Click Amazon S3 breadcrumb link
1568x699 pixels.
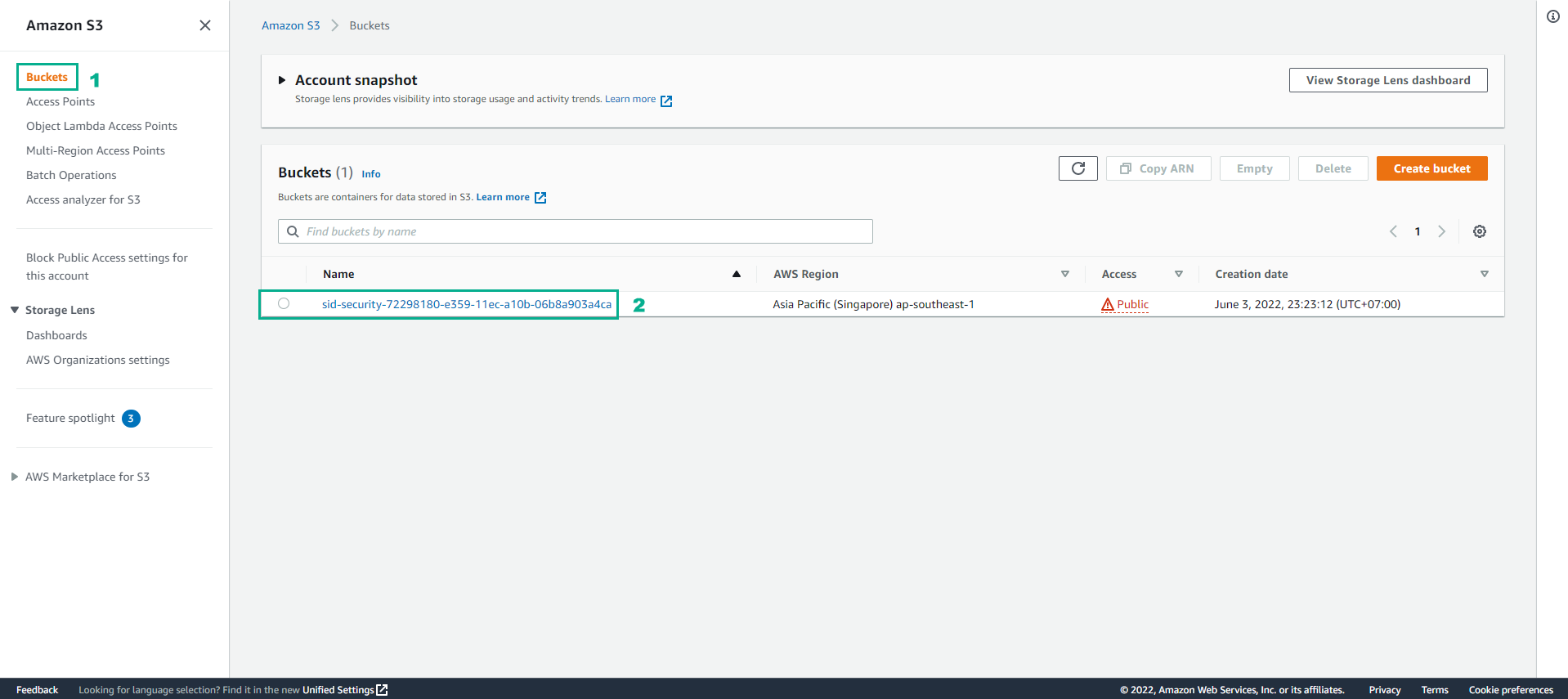pos(290,25)
